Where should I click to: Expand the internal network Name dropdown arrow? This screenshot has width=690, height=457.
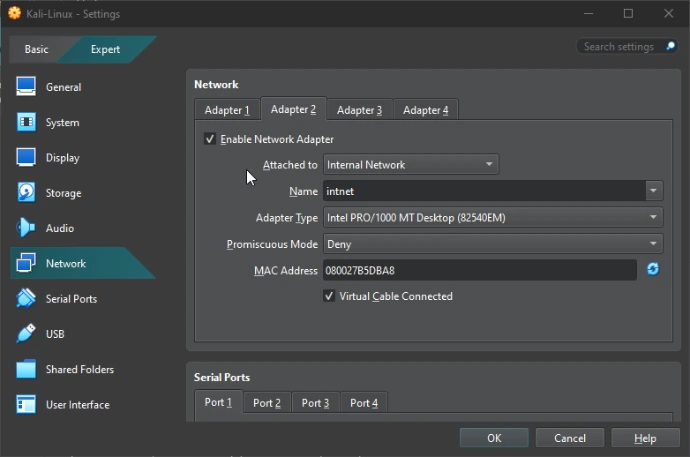(653, 191)
